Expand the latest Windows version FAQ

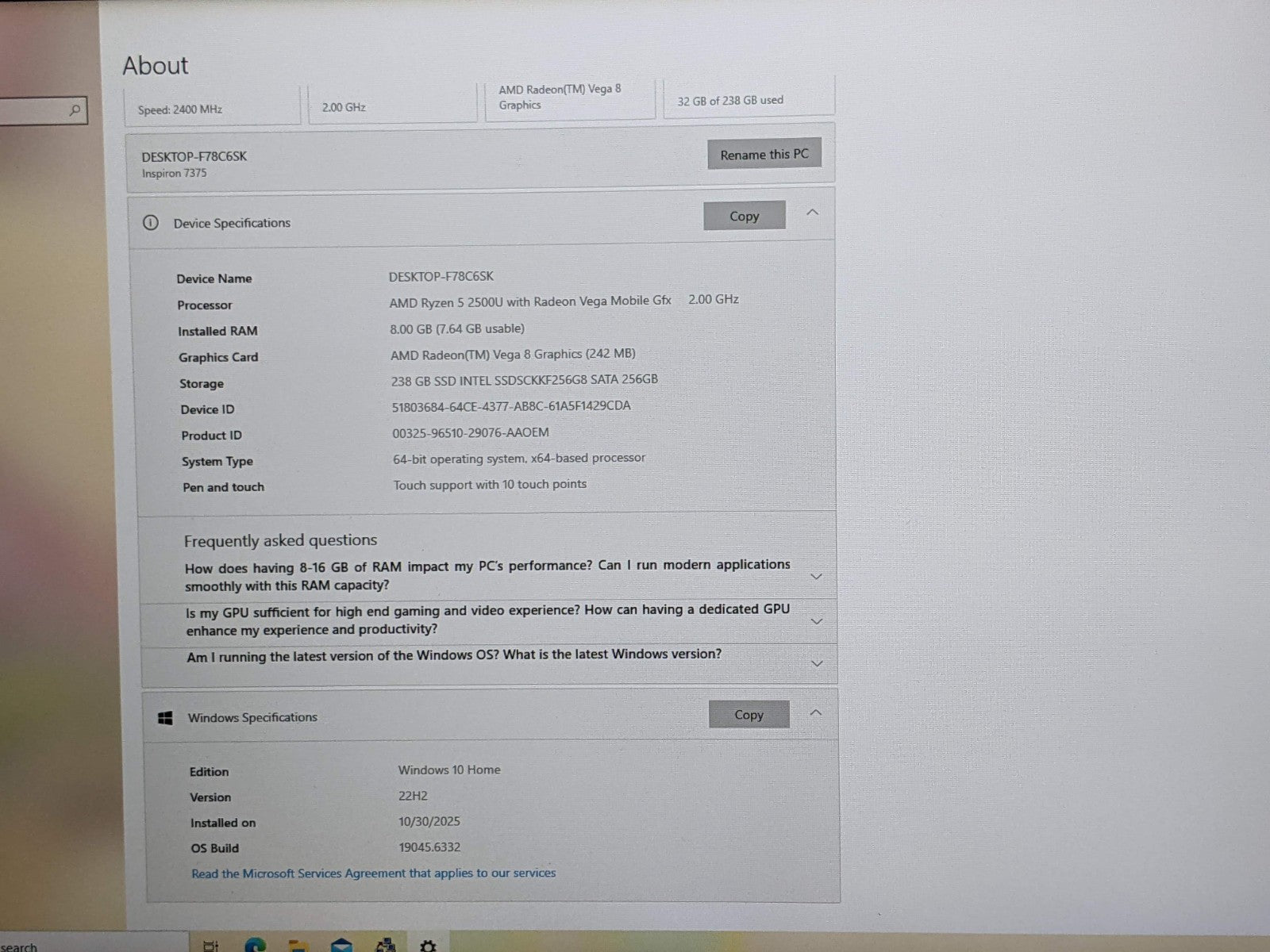pyautogui.click(x=817, y=663)
